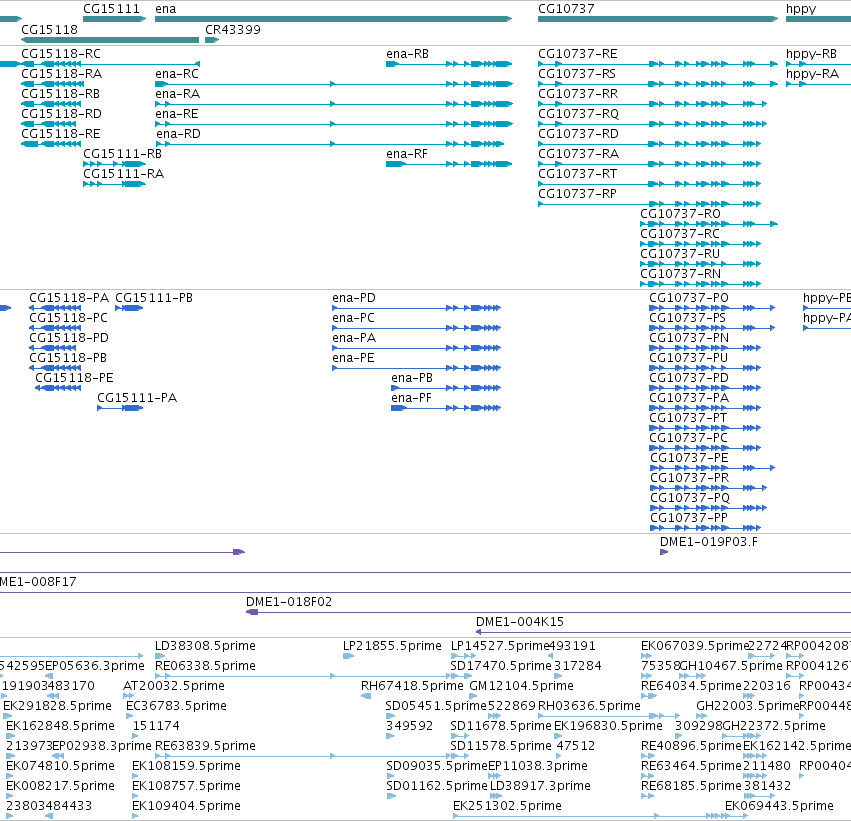Open the CG15118-PE polypeptide label
The width and height of the screenshot is (851, 821).
[74, 378]
